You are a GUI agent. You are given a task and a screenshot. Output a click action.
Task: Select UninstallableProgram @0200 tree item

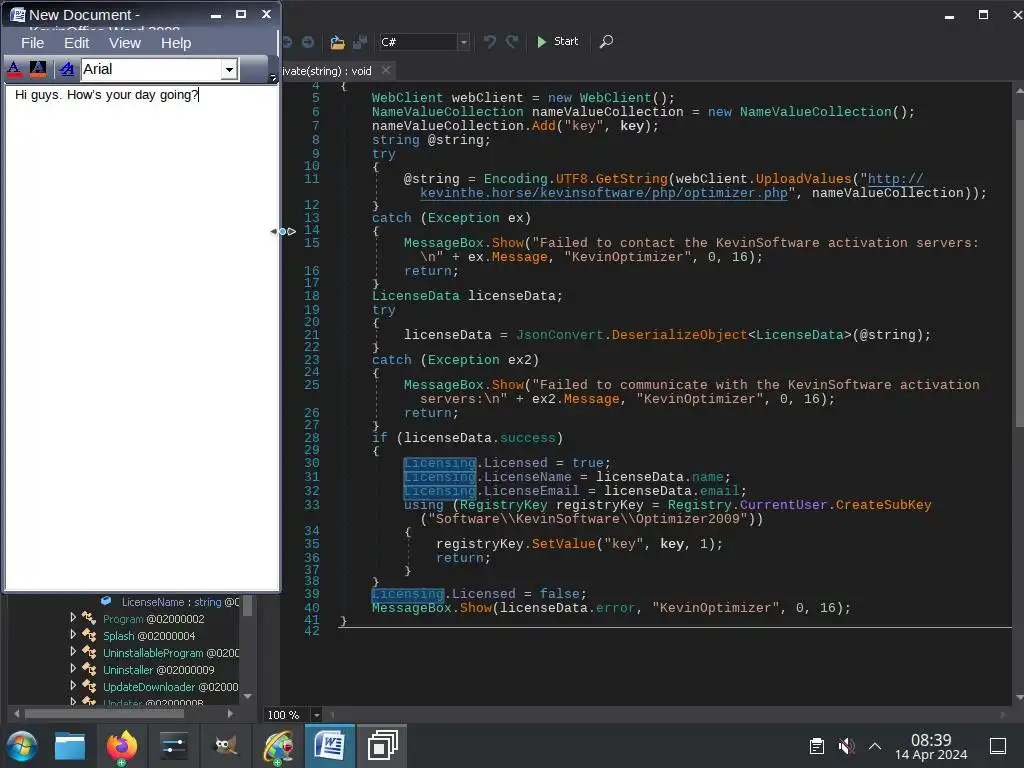171,653
